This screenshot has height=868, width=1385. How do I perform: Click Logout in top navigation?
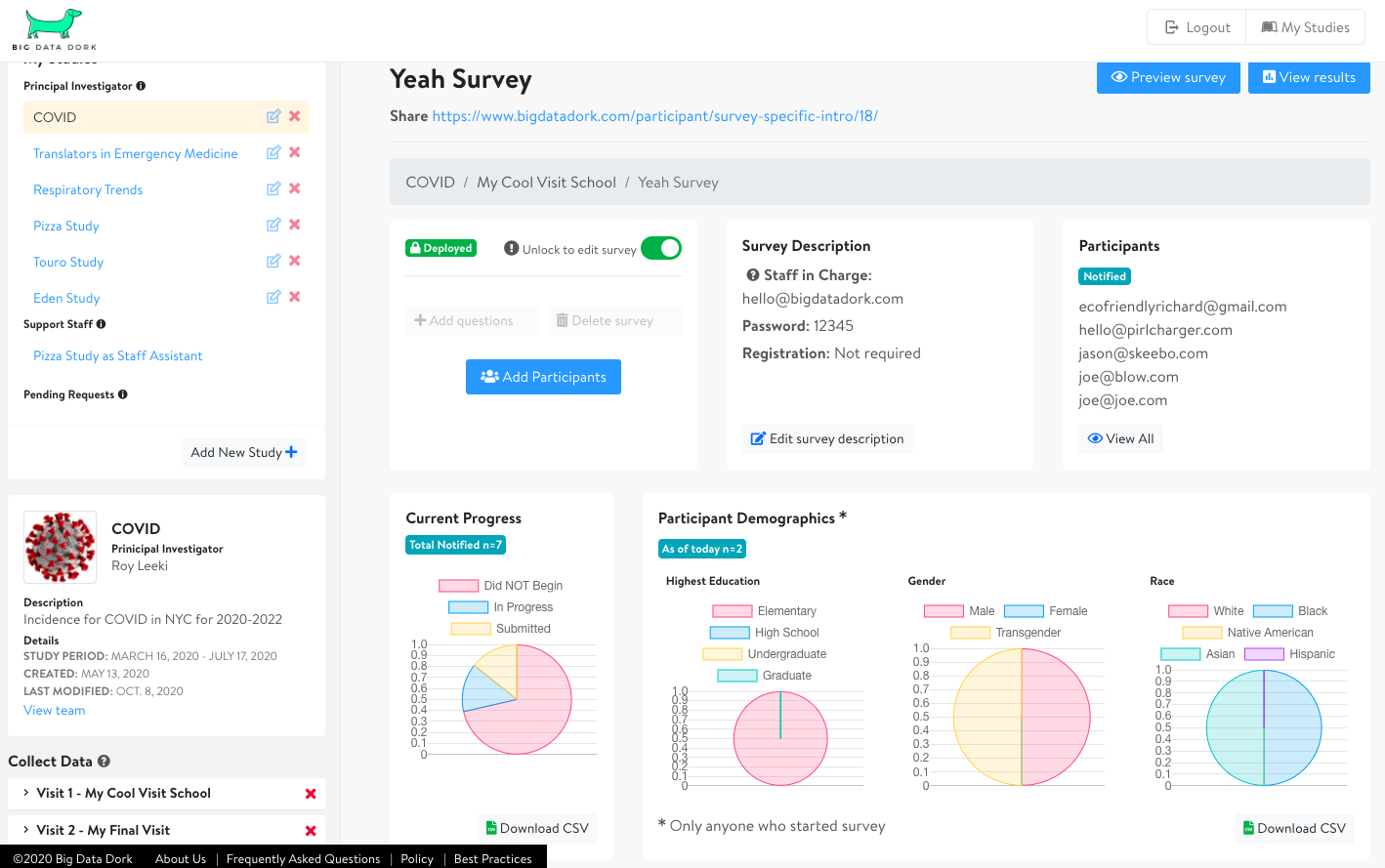[1196, 27]
